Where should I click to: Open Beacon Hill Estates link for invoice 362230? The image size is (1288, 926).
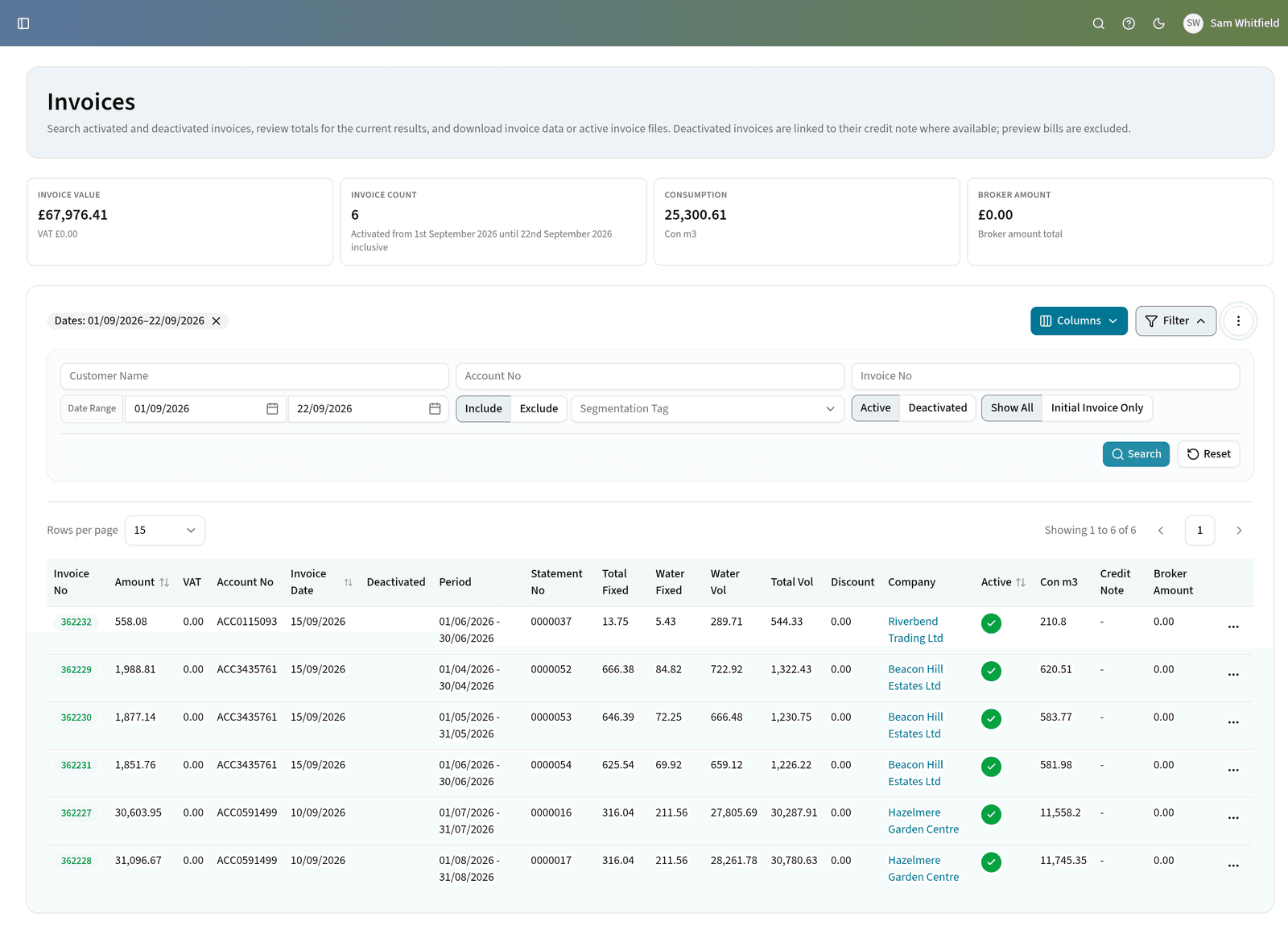pyautogui.click(x=915, y=726)
